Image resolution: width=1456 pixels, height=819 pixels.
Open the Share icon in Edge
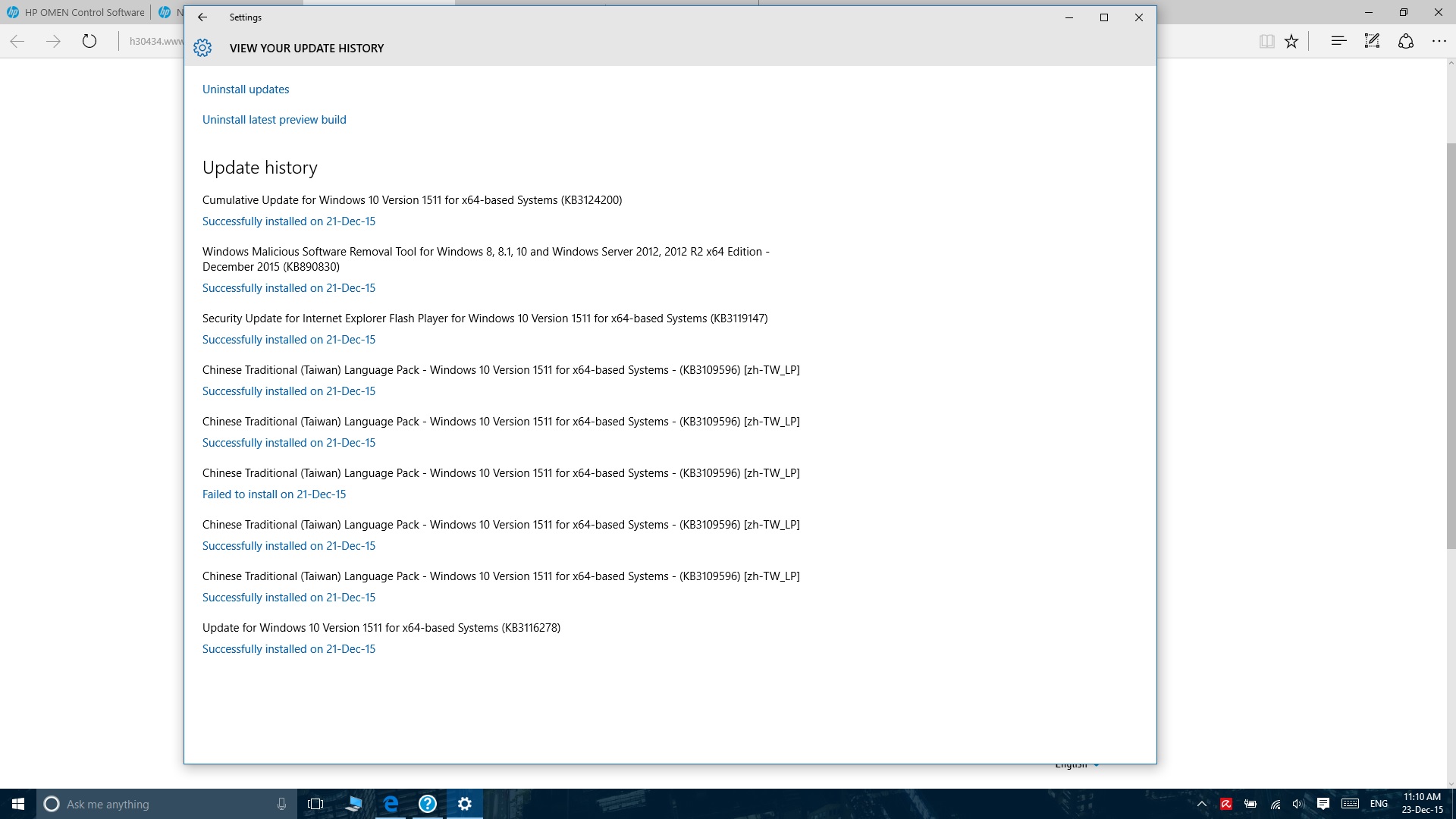point(1406,41)
